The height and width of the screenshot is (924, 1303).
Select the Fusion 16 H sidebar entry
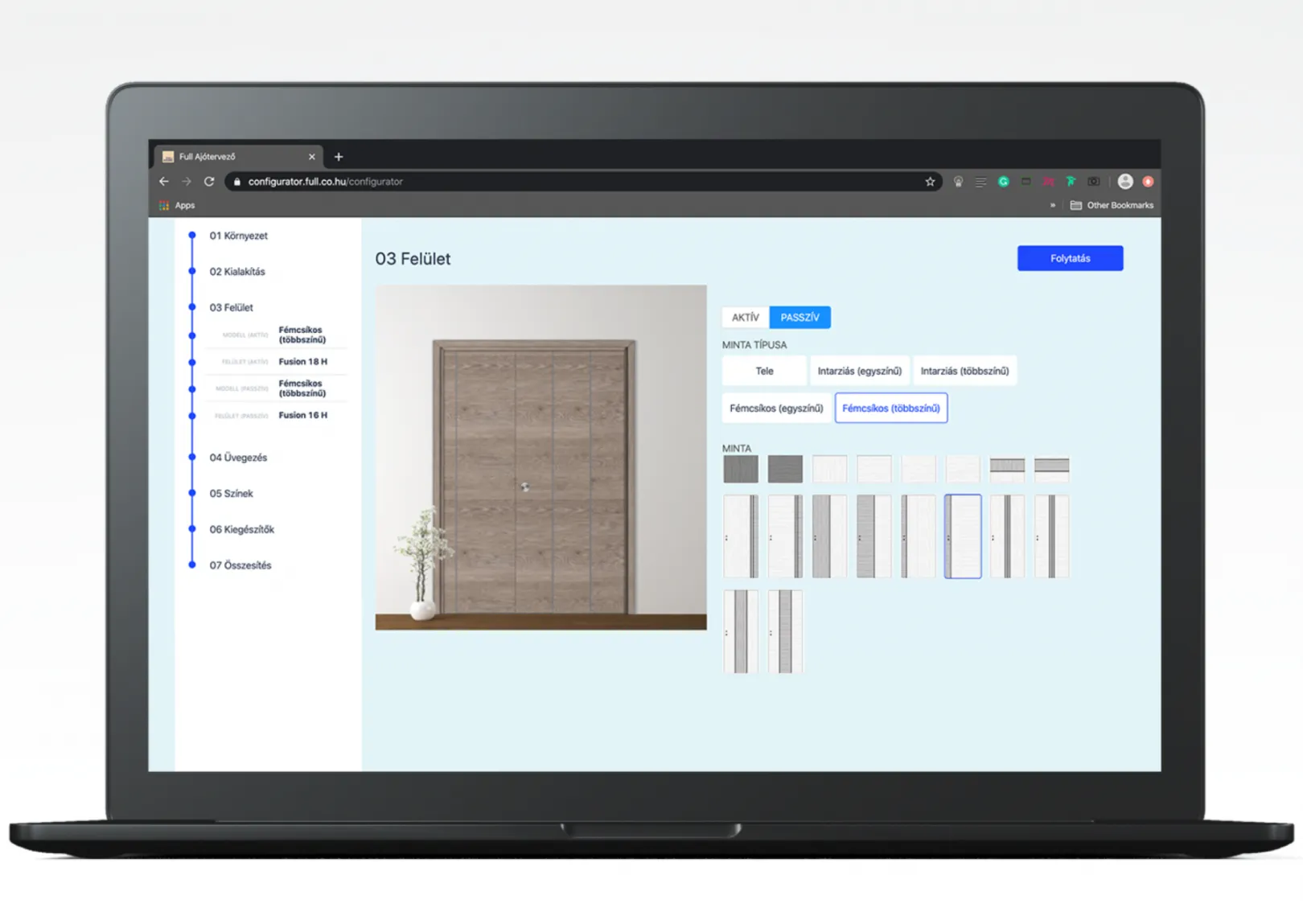point(276,416)
